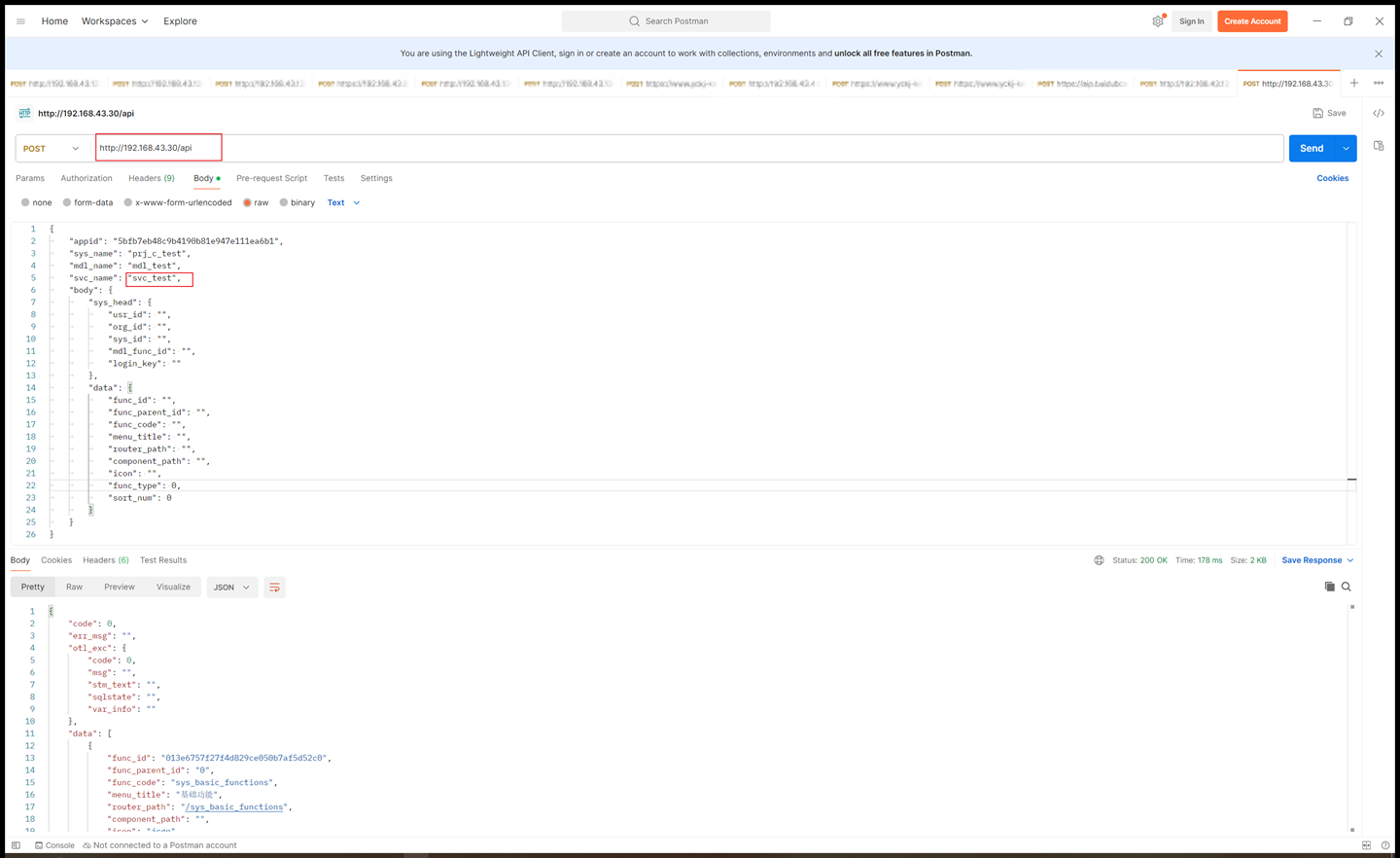Select the x-www-form-urlencoded body type
Screen dimensions: 1400x858
pyautogui.click(x=178, y=203)
